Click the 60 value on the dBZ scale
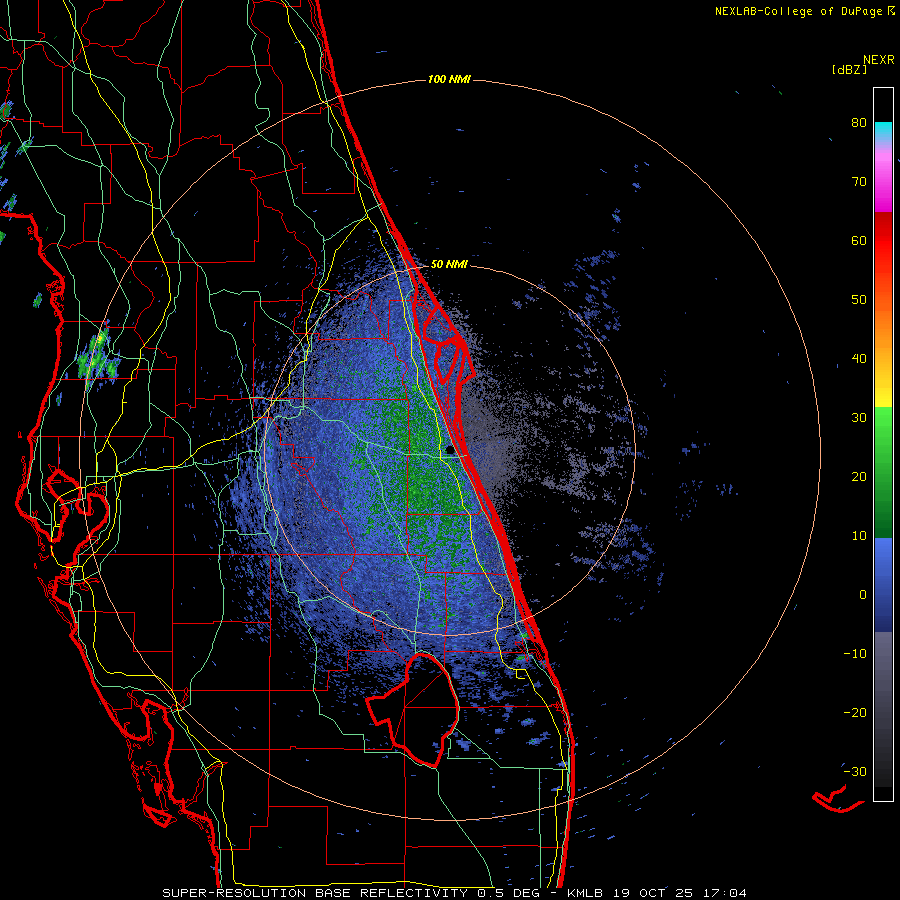Viewport: 900px width, 900px height. pyautogui.click(x=859, y=240)
